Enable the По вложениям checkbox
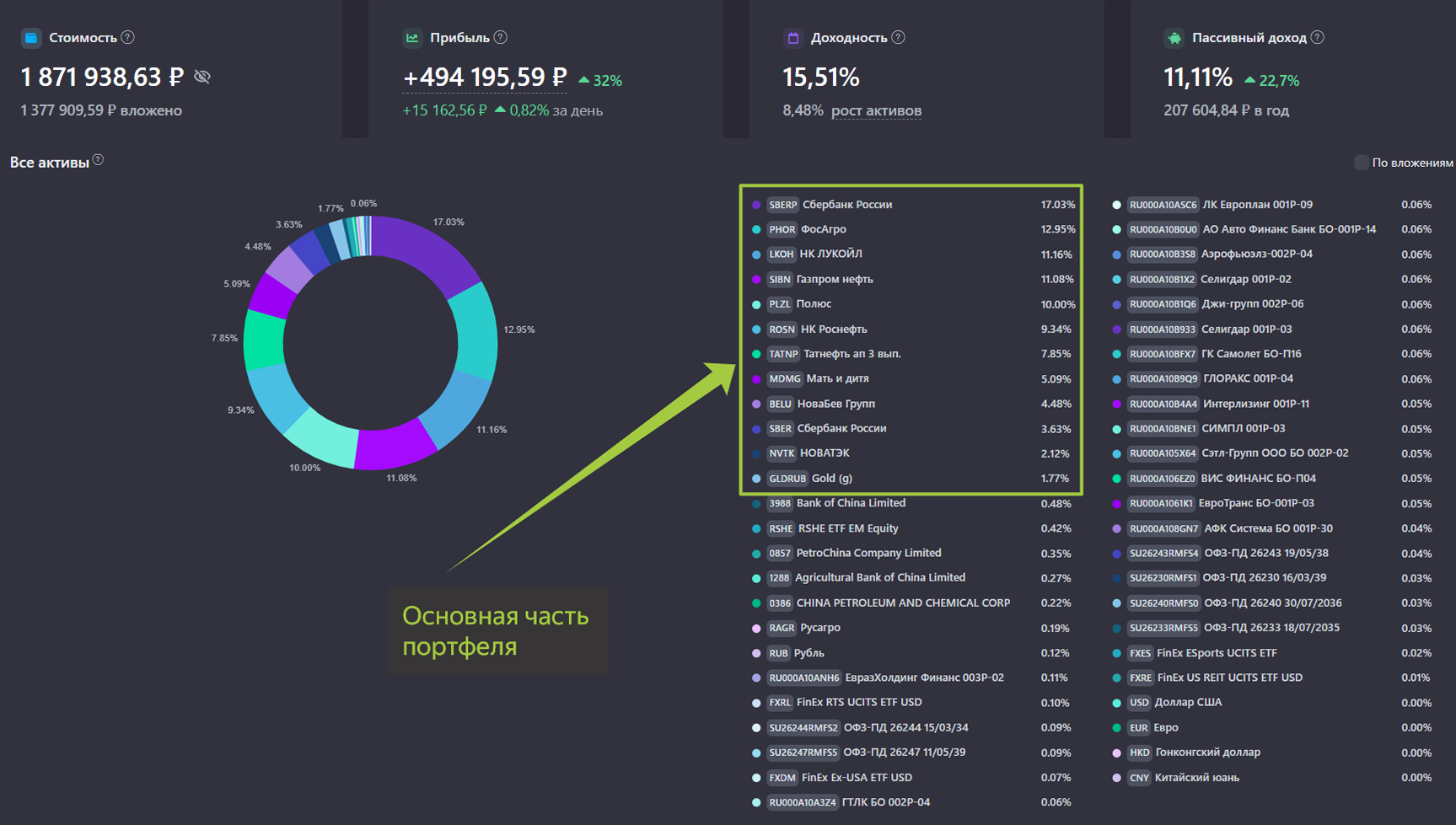The height and width of the screenshot is (825, 1456). coord(1361,163)
